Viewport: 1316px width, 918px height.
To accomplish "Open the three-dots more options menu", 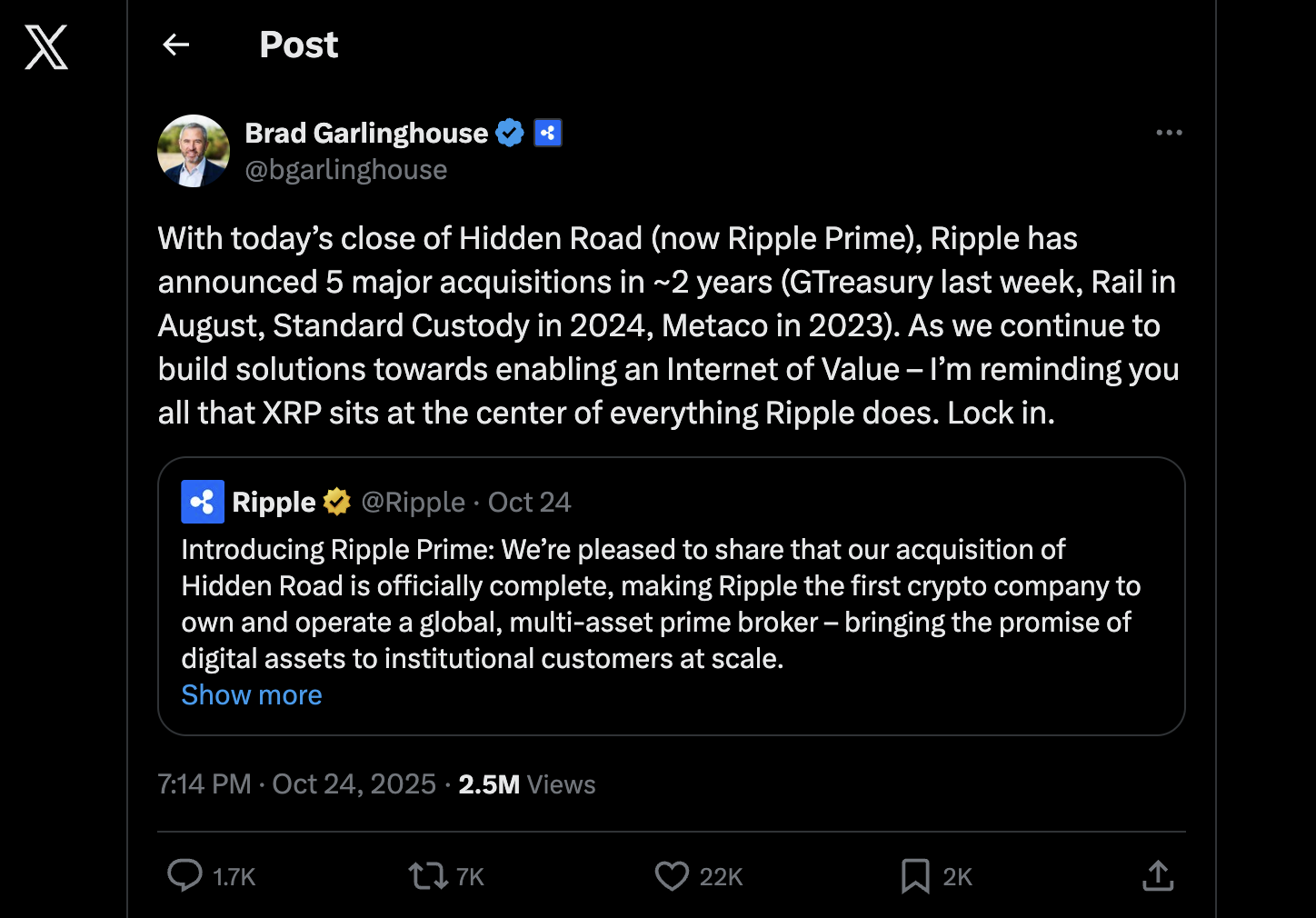I will tap(1169, 133).
